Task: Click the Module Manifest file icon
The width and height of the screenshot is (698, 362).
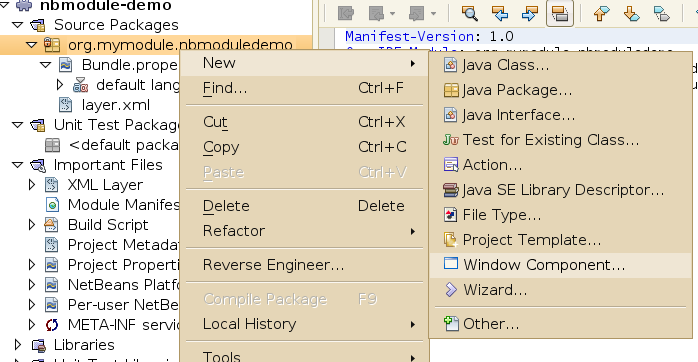Action: (52, 205)
